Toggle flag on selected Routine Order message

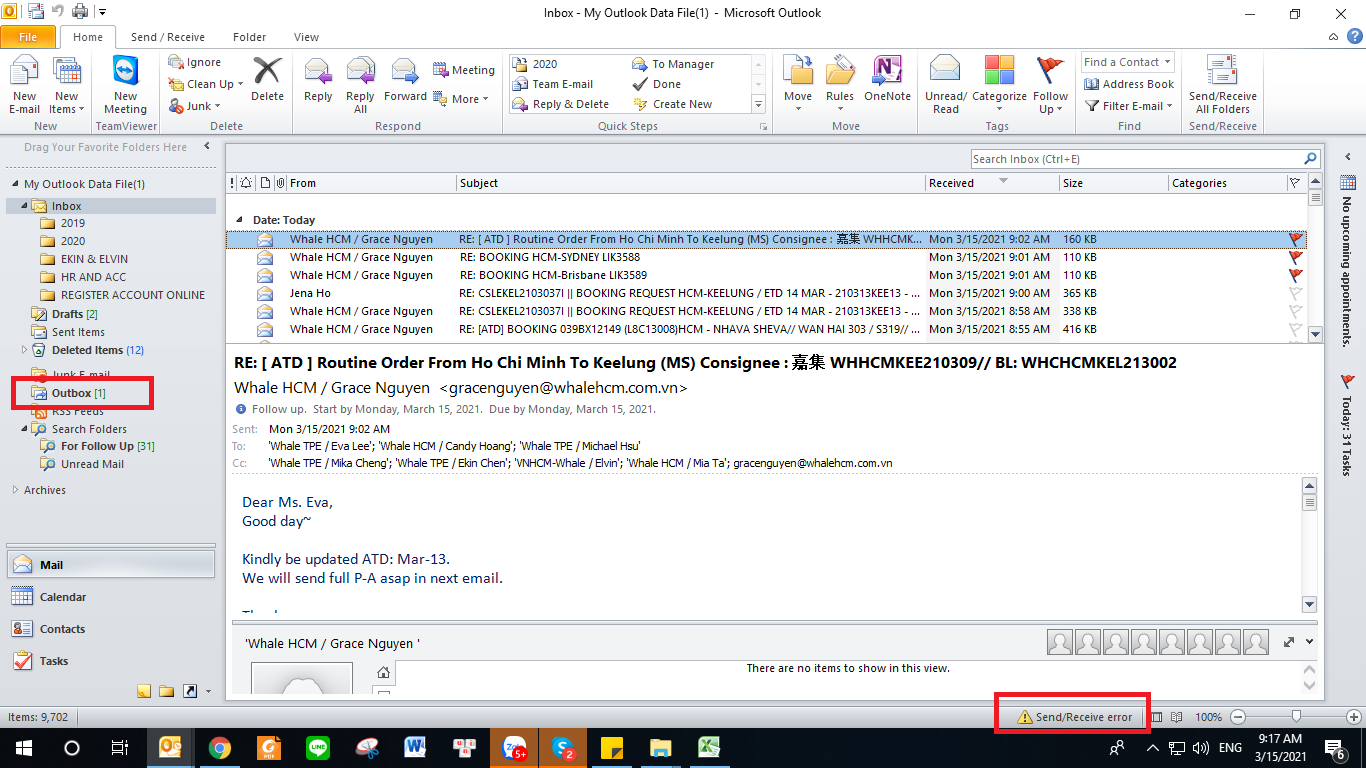1296,239
